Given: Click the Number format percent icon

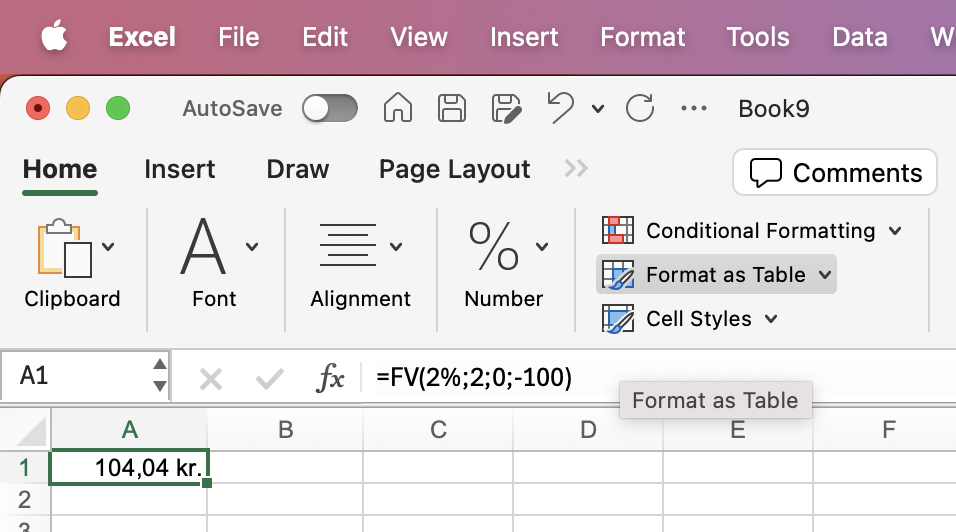Looking at the screenshot, I should (493, 246).
